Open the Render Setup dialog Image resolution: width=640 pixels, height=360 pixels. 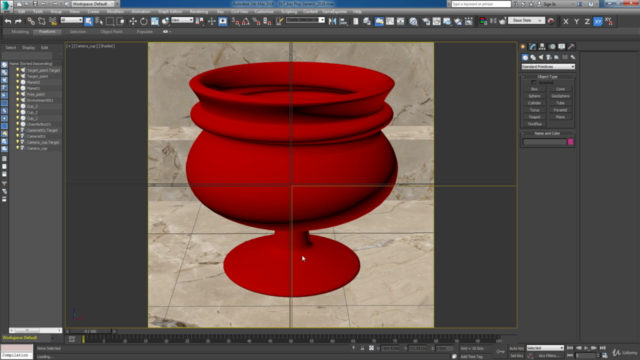pyautogui.click(x=426, y=21)
